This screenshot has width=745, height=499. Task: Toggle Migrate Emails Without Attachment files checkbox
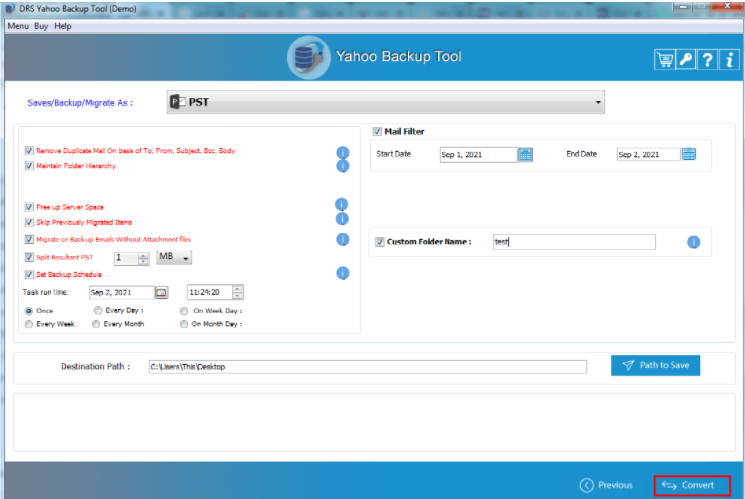pyautogui.click(x=29, y=240)
